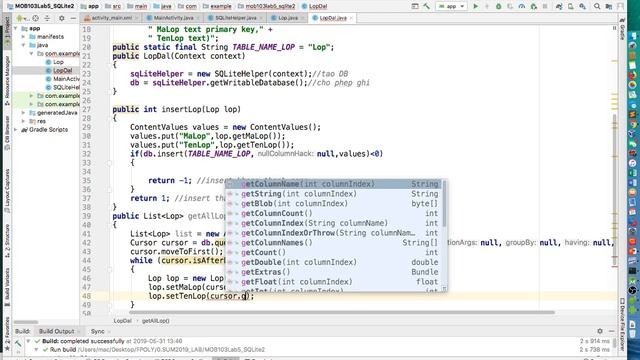640x360 pixels.
Task: Open the app run configuration dropdown
Action: pos(451,6)
